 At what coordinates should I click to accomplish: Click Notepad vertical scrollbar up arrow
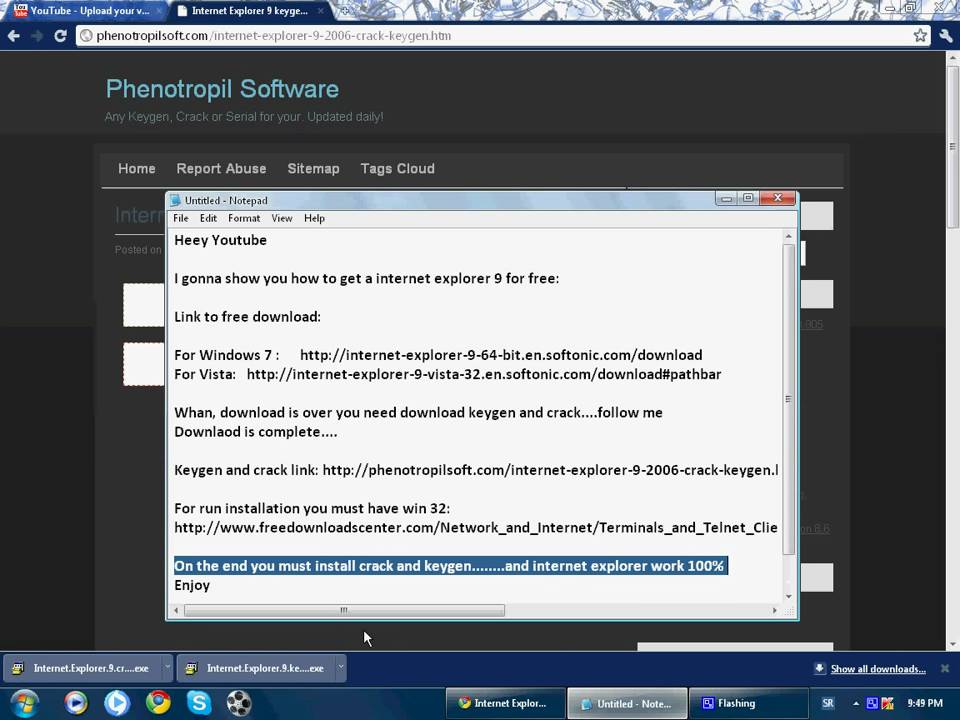(789, 236)
